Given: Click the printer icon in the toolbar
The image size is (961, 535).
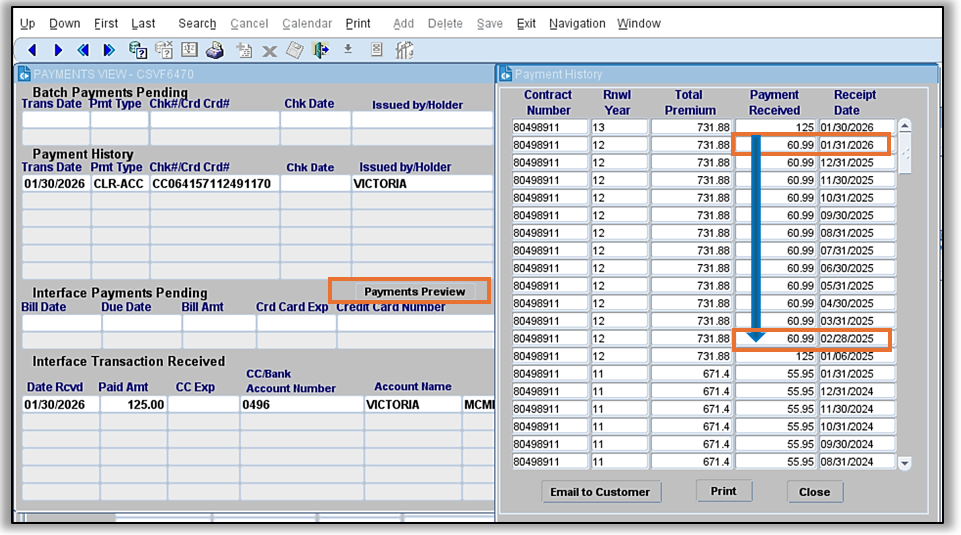Looking at the screenshot, I should 214,50.
